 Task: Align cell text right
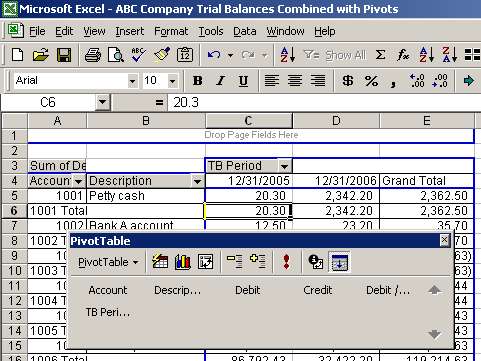point(318,80)
